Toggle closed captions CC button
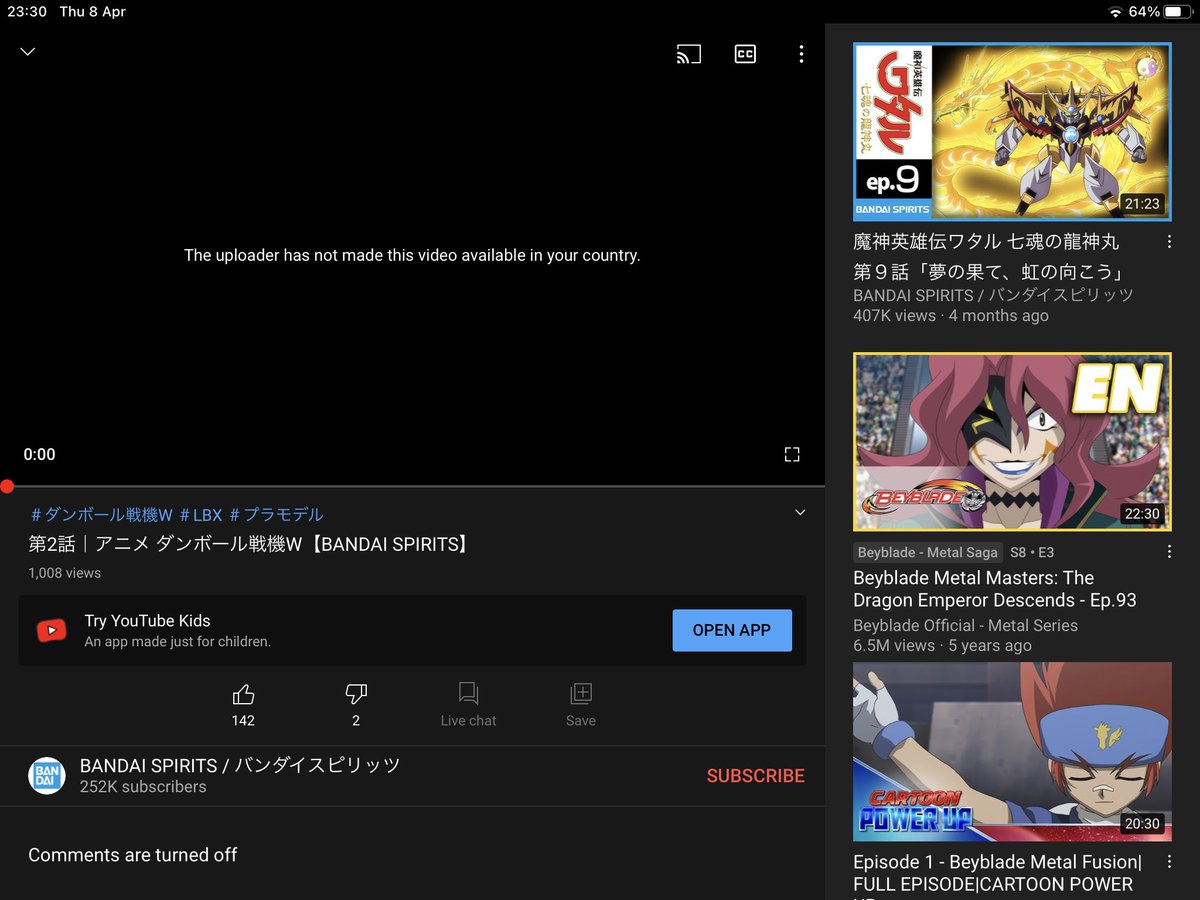The image size is (1200, 900). (x=745, y=54)
